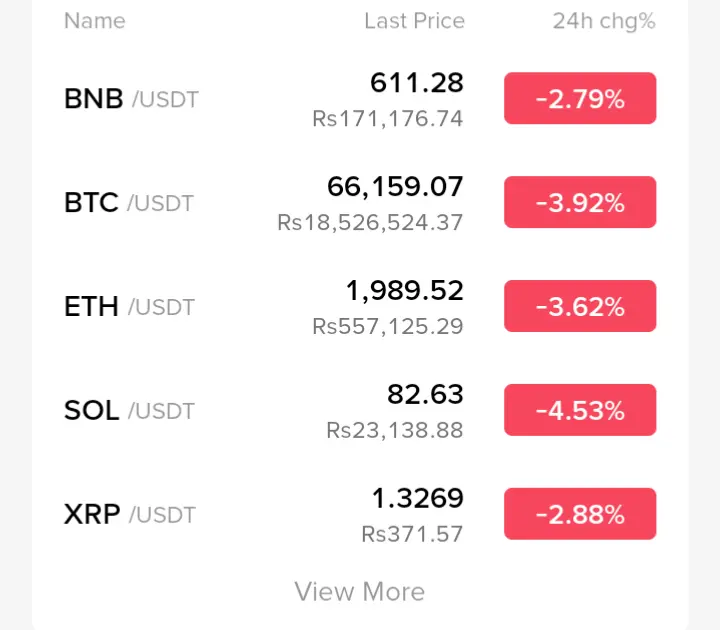Sort by the 24h chg% header
Image resolution: width=720 pixels, height=630 pixels.
click(604, 21)
